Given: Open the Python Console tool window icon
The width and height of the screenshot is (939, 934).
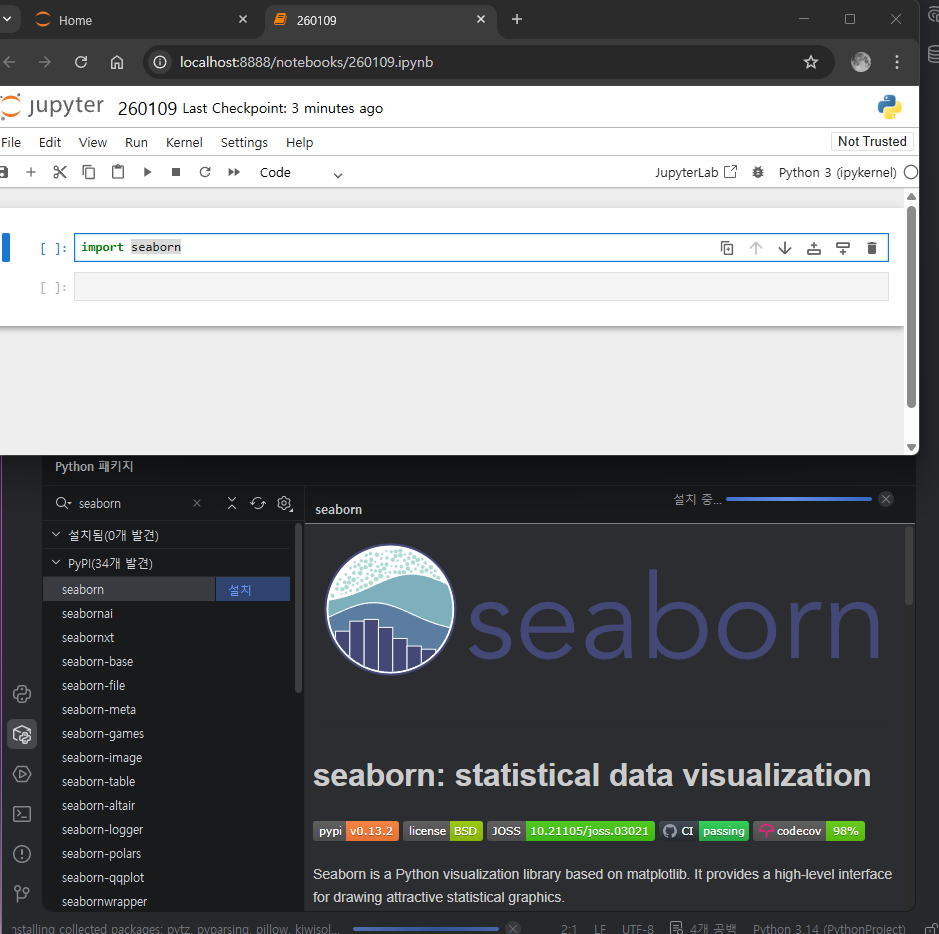Looking at the screenshot, I should tap(22, 694).
